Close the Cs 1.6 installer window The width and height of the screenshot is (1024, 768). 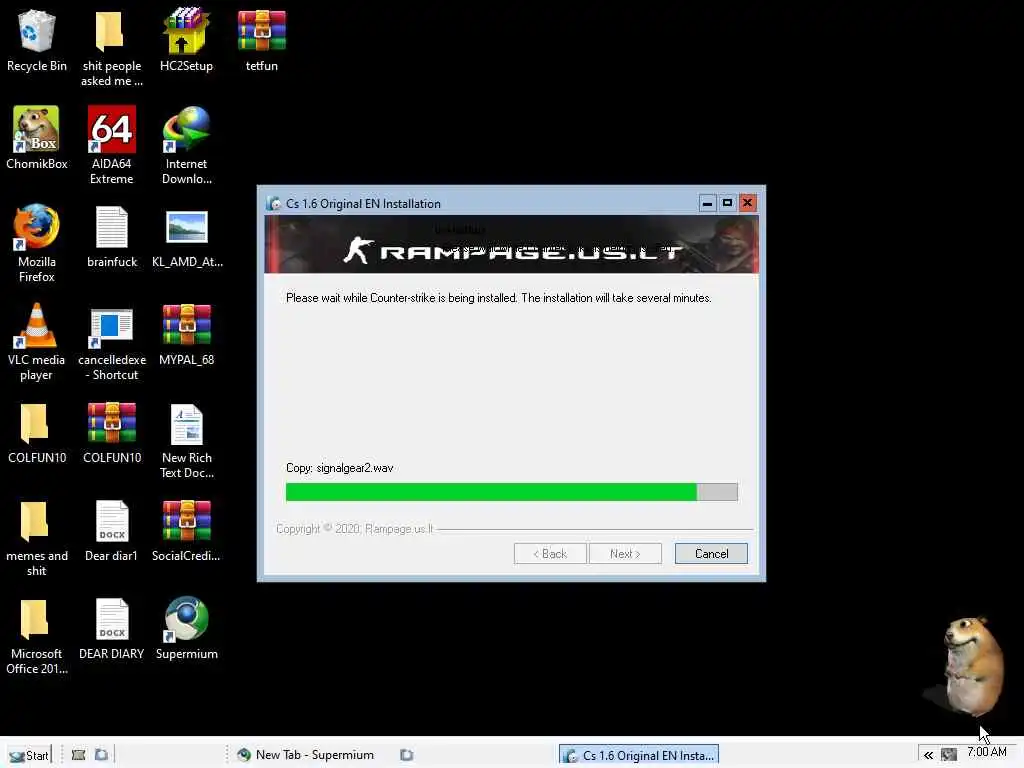747,203
